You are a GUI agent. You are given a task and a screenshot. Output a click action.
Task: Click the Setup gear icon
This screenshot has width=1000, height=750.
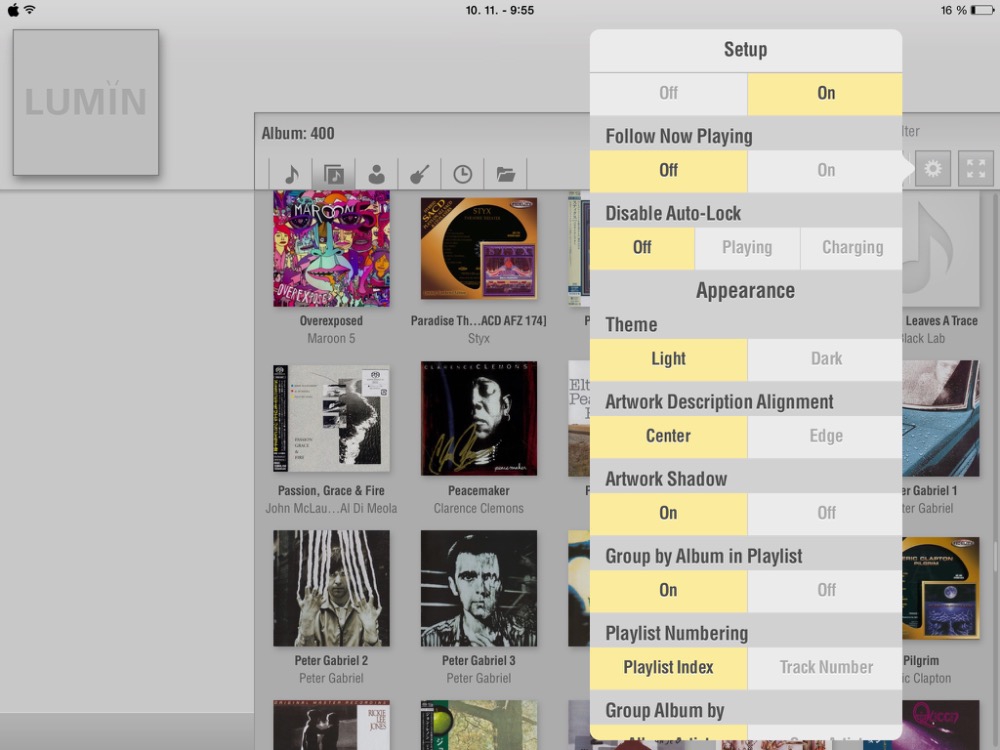coord(932,168)
